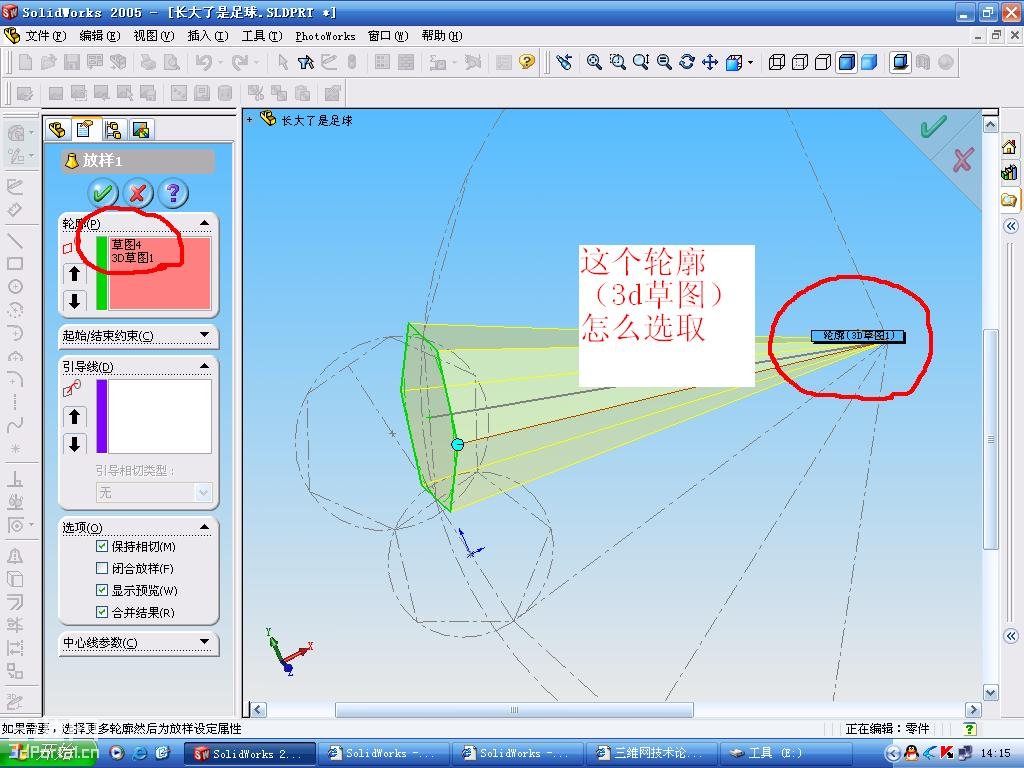Screen dimensions: 1024x768
Task: Collapse the 选项(O) options section
Action: pos(204,526)
